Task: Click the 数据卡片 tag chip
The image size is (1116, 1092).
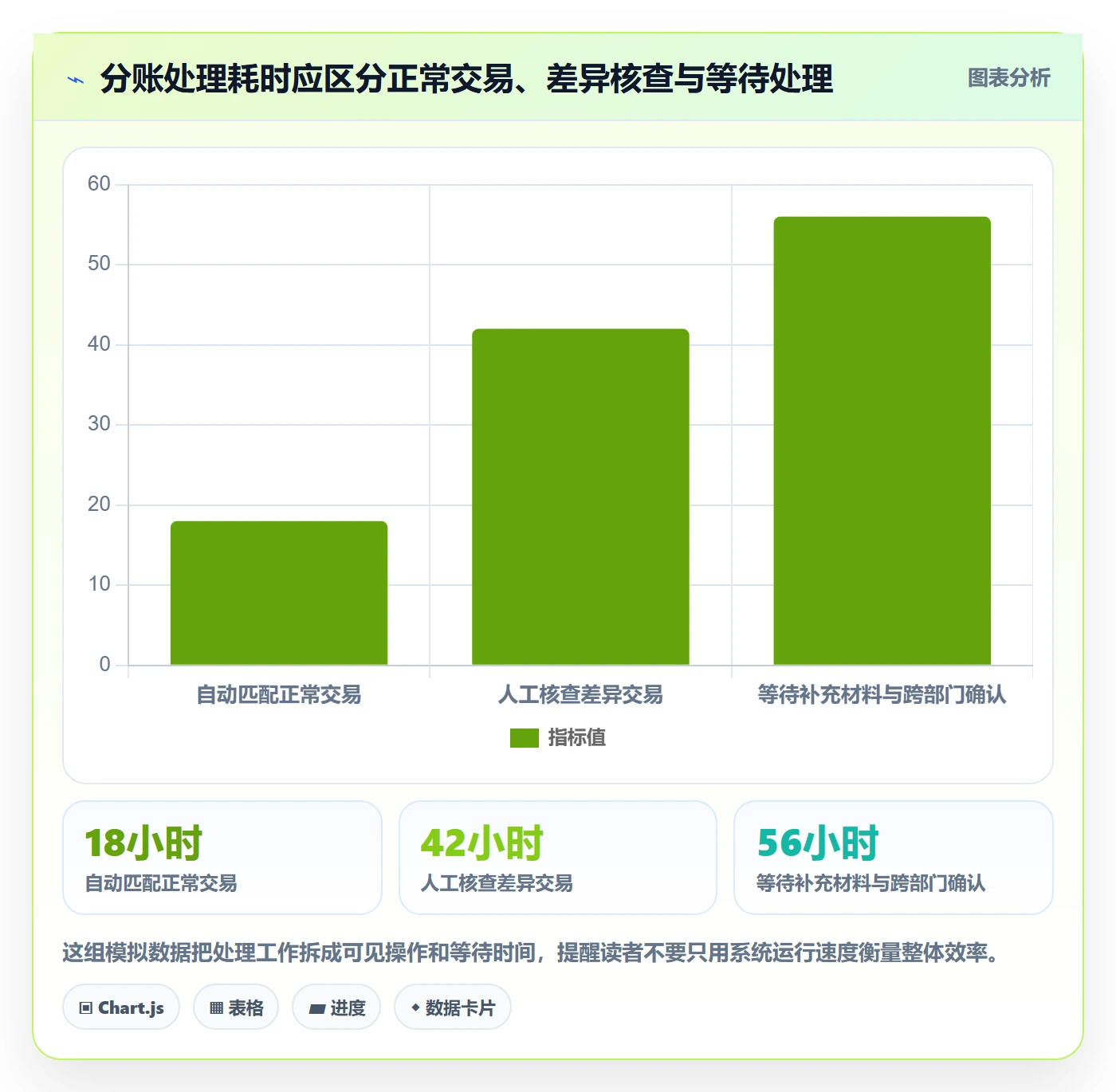Action: coord(453,1008)
